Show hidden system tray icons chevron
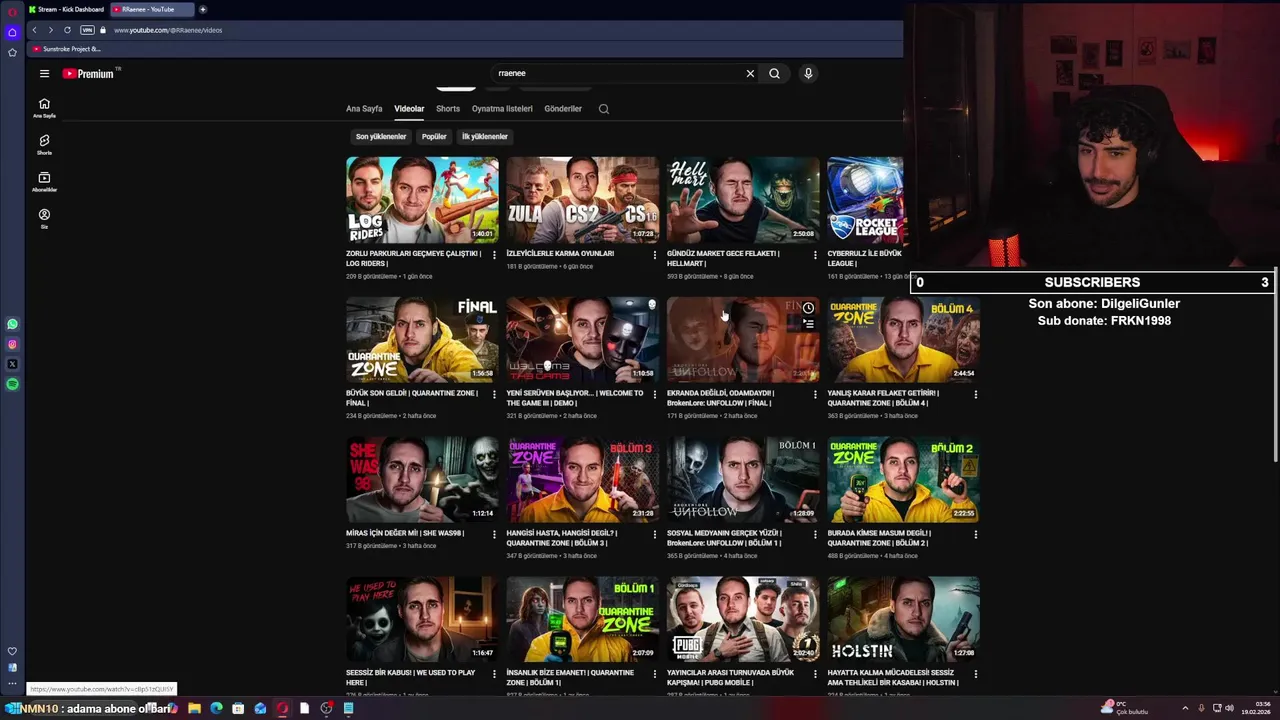Screen dimensions: 1280x720 click(1185, 708)
